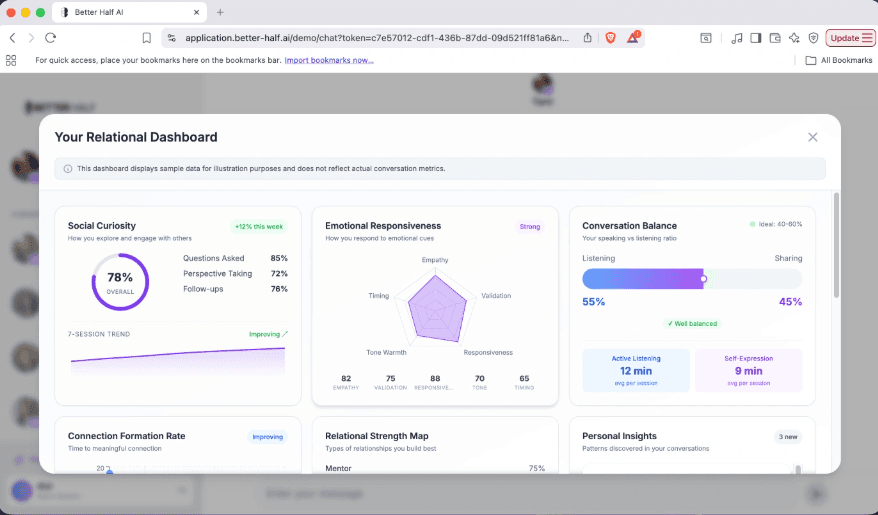Click the share icon in address bar
878x515 pixels.
(587, 38)
